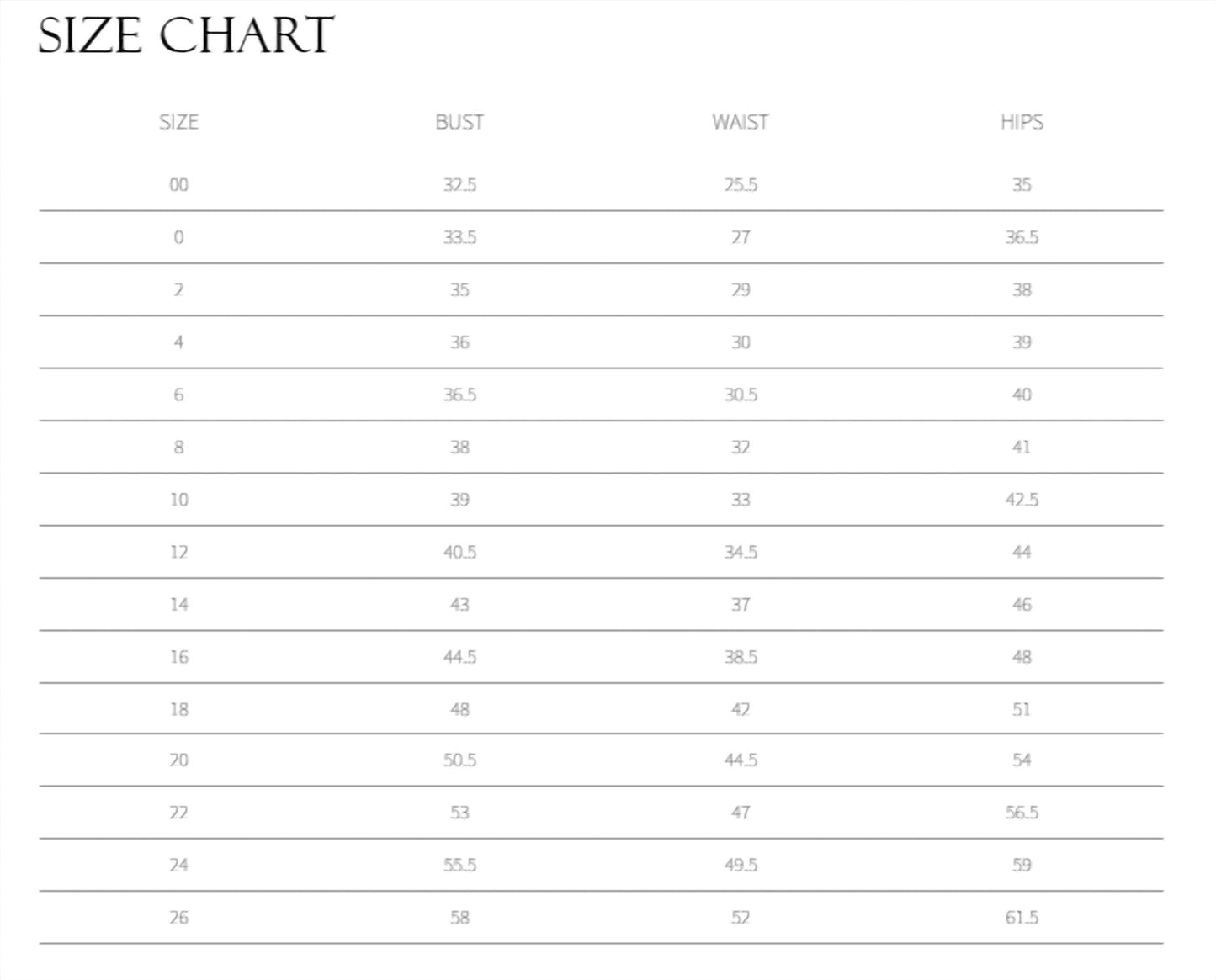Click hips value 51 for size 18
Screen dimensions: 1216x980
point(1022,709)
